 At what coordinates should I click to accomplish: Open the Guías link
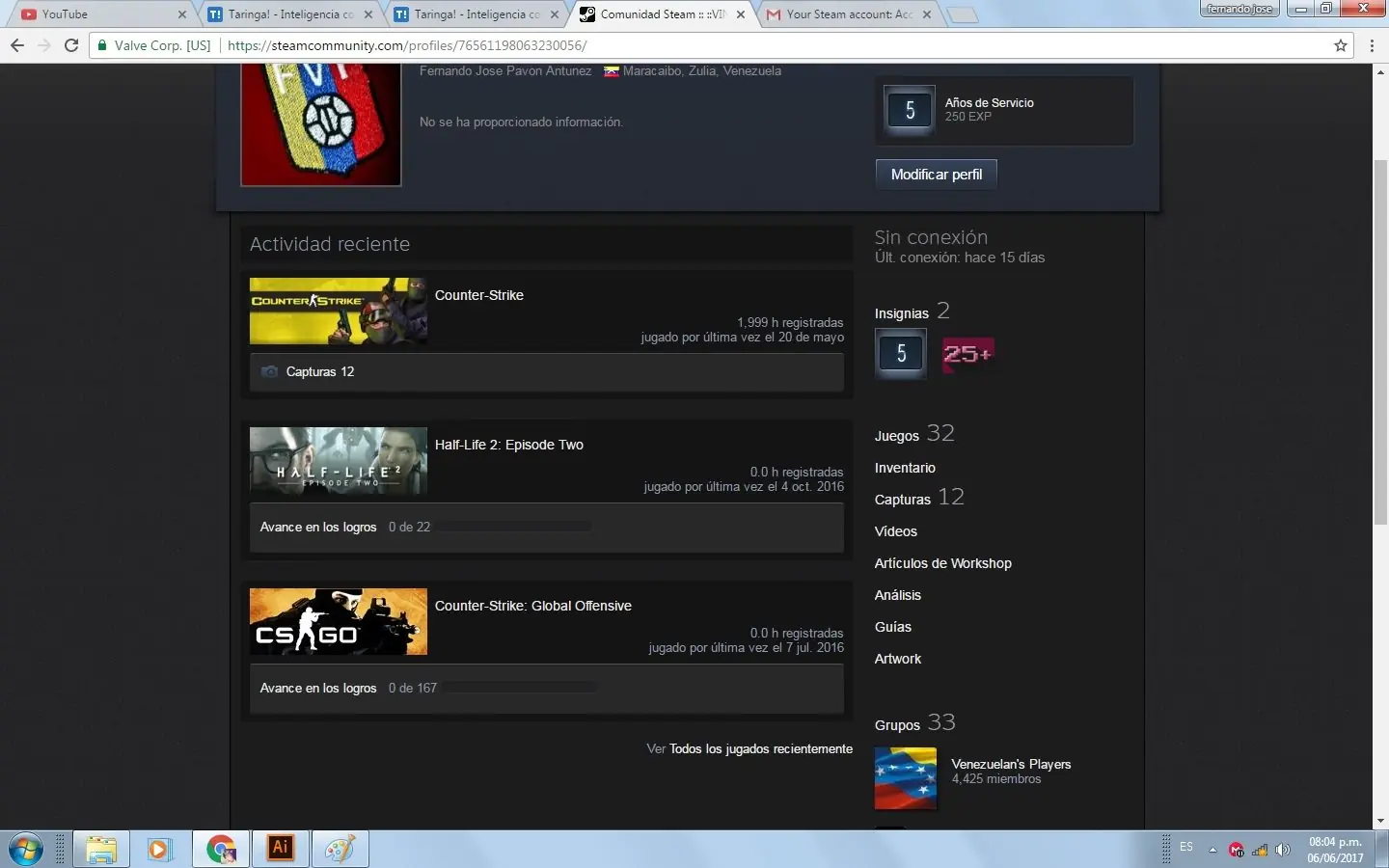click(893, 627)
